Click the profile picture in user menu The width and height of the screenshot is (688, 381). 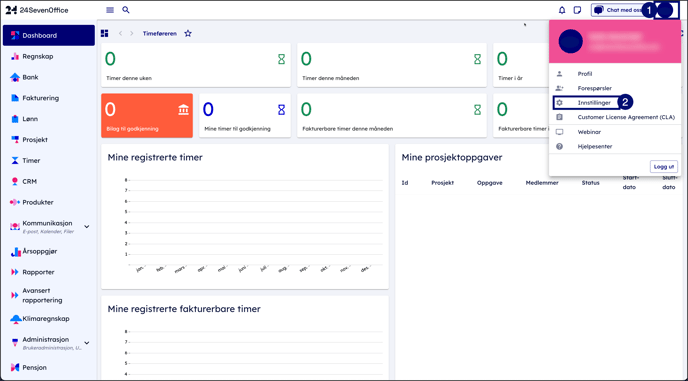[x=570, y=42]
